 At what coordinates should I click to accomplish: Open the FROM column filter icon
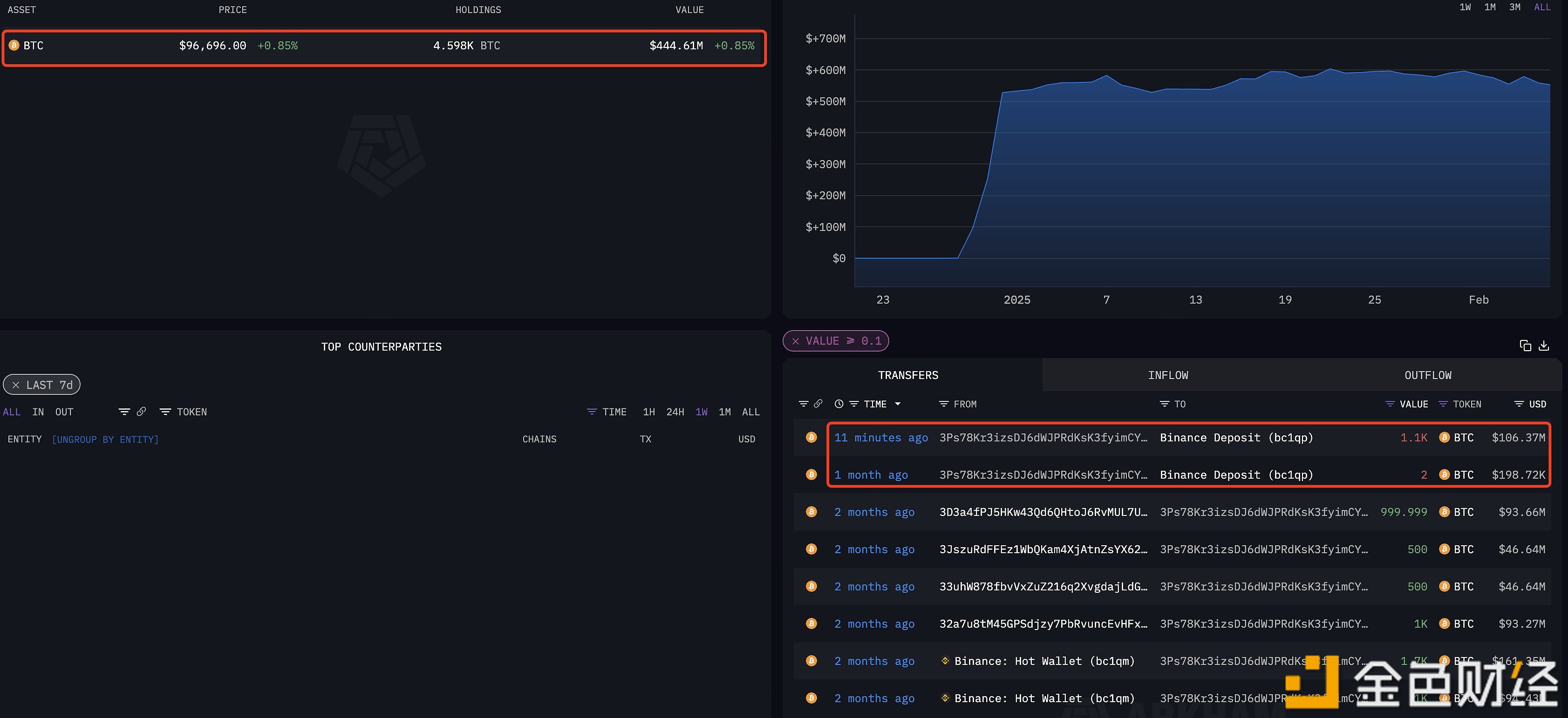(943, 404)
